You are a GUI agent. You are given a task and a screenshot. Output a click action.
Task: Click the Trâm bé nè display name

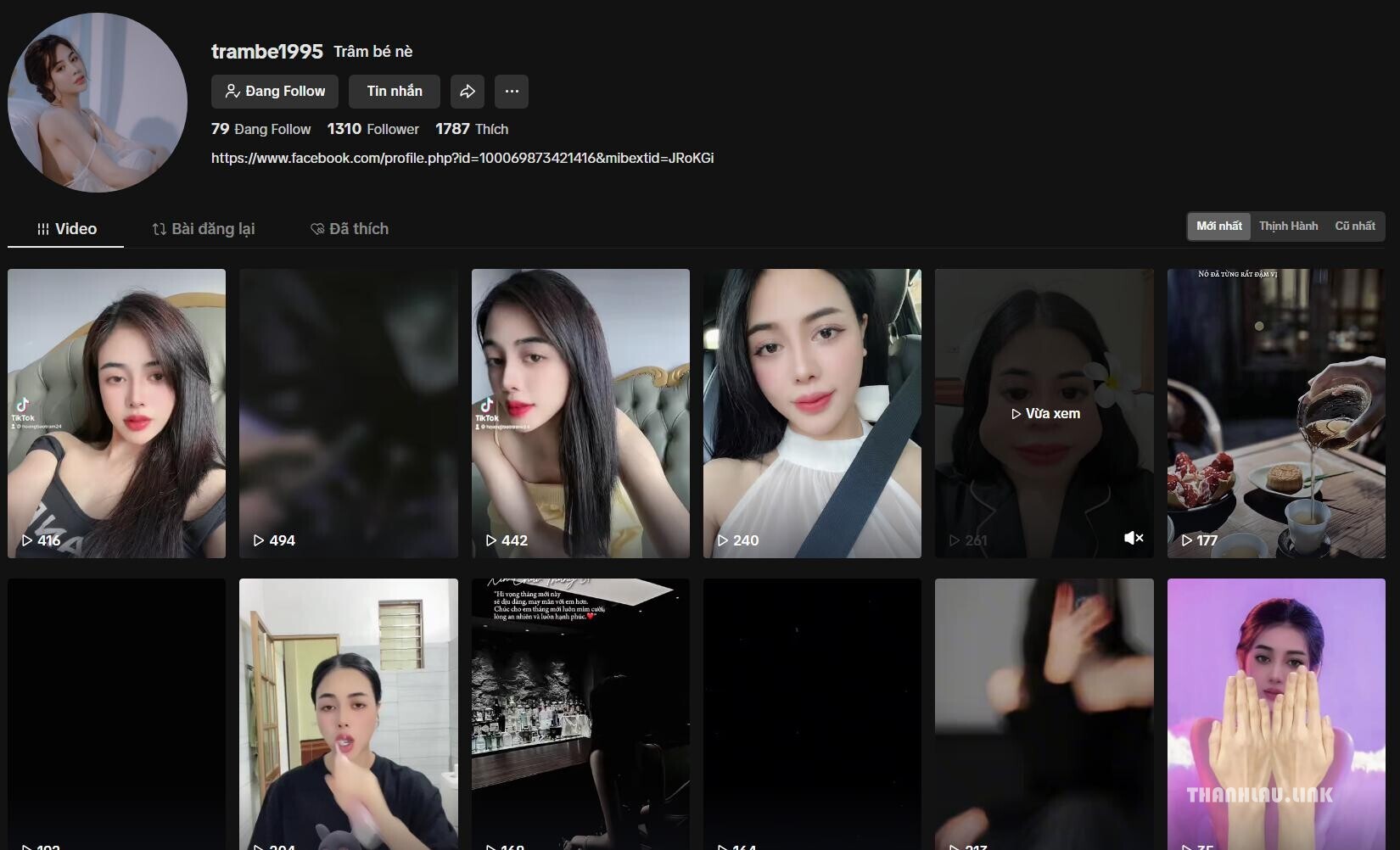pyautogui.click(x=373, y=52)
